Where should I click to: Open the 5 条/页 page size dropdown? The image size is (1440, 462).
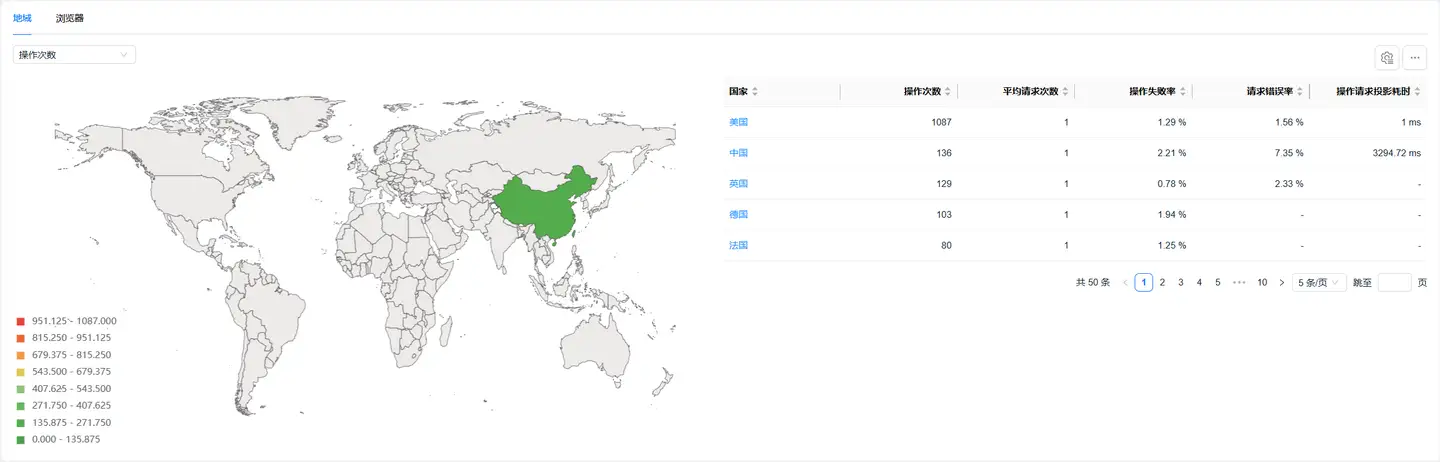(1319, 283)
